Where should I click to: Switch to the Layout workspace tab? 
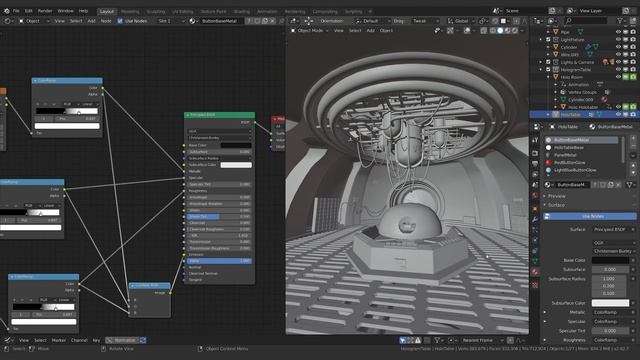pyautogui.click(x=107, y=11)
